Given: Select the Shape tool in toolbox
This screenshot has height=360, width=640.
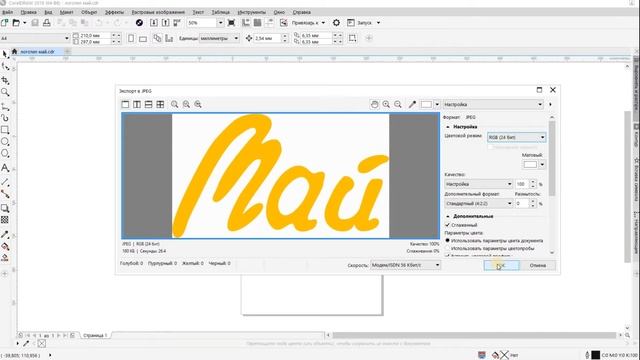Looking at the screenshot, I should [x=5, y=67].
